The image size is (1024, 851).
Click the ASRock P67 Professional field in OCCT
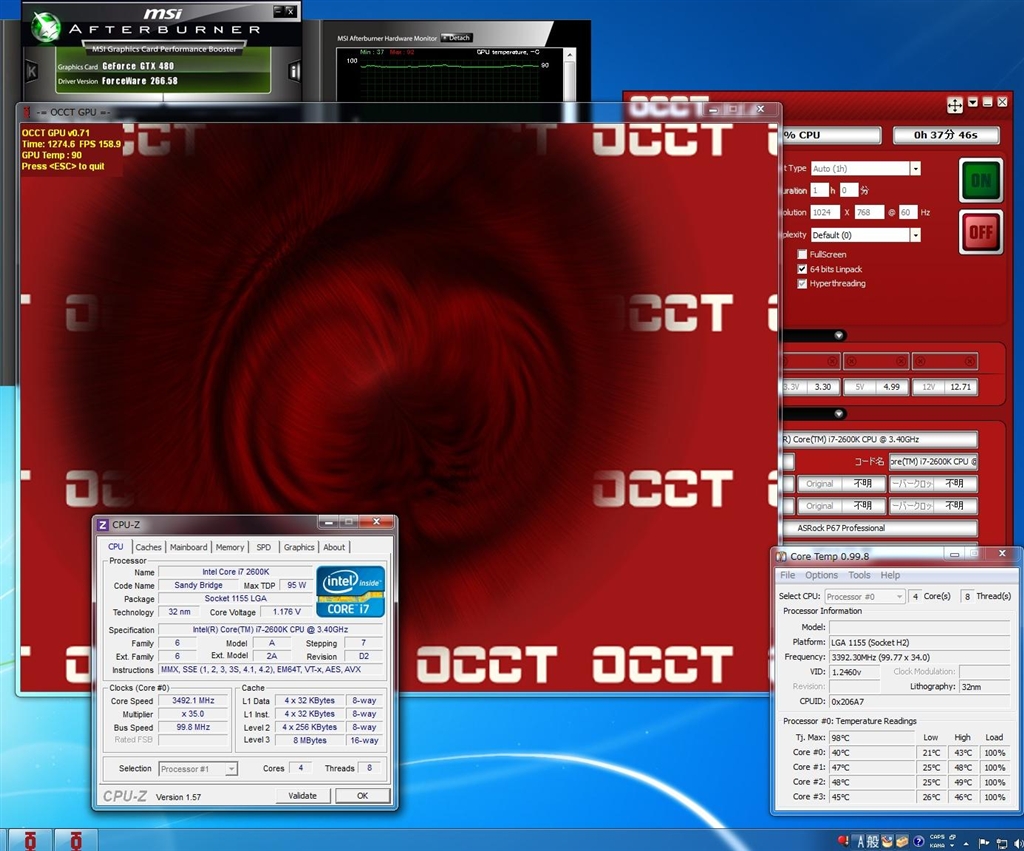(x=880, y=528)
